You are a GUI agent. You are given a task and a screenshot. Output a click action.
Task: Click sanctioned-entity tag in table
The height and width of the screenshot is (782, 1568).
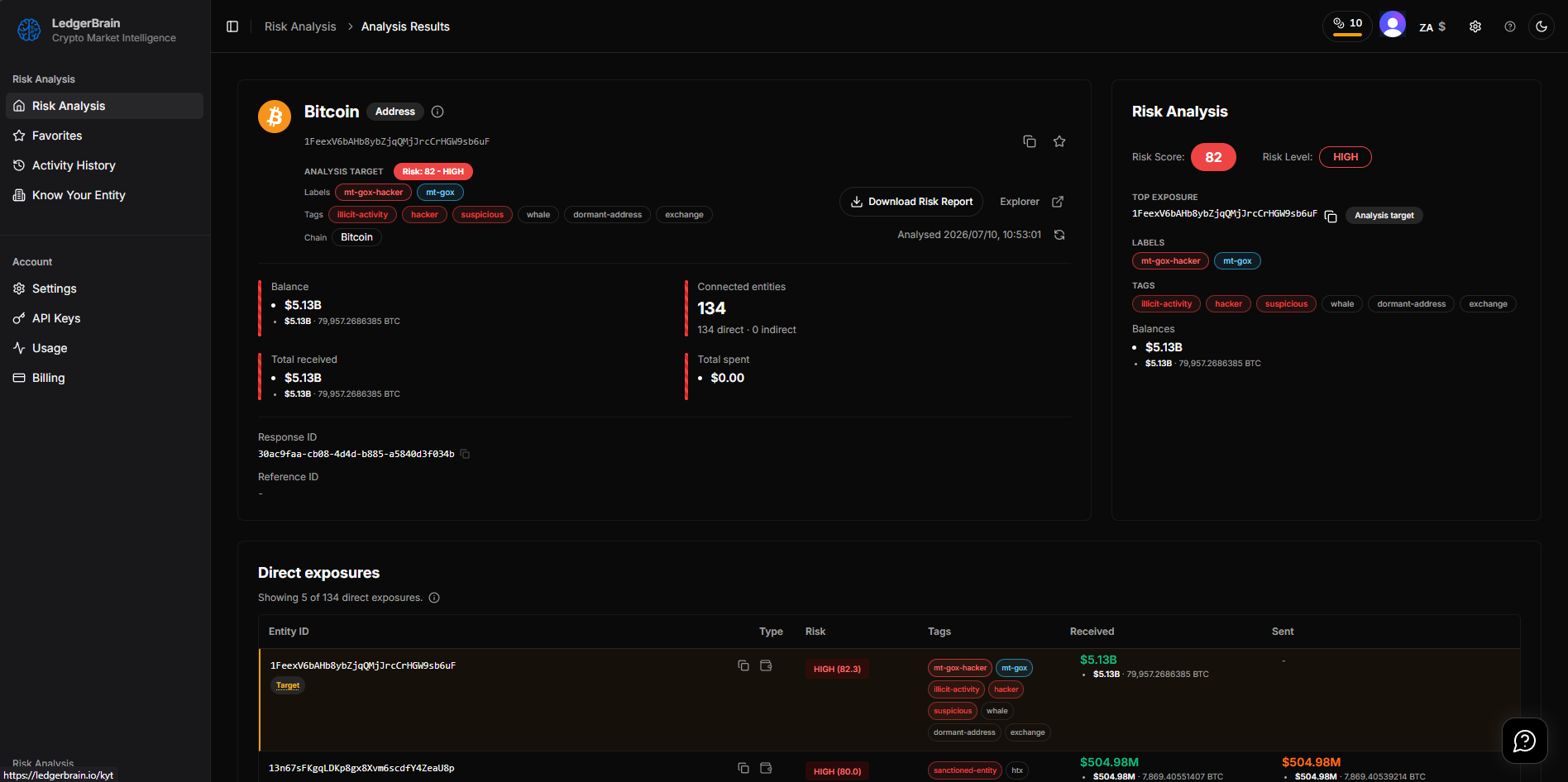coord(965,770)
